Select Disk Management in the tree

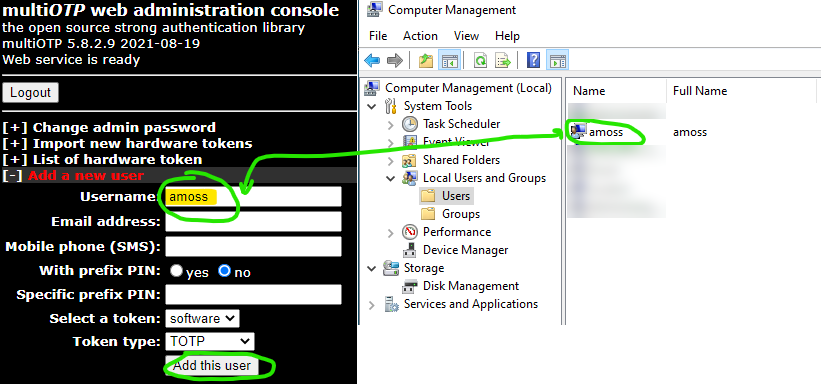point(471,286)
